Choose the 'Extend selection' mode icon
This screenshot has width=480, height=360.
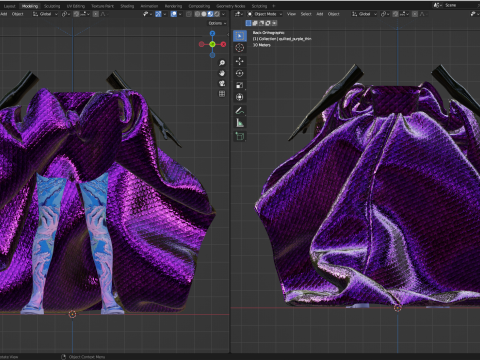[255, 23]
